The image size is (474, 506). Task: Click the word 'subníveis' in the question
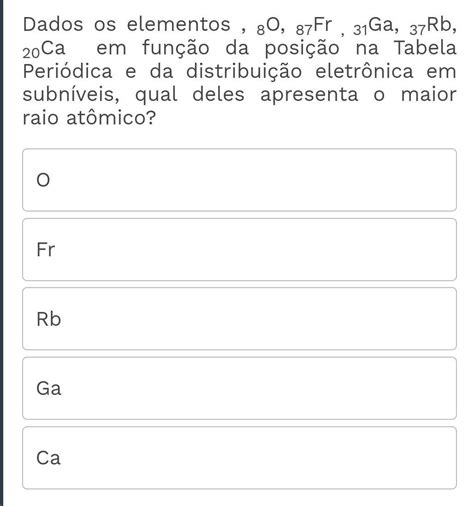click(x=68, y=94)
